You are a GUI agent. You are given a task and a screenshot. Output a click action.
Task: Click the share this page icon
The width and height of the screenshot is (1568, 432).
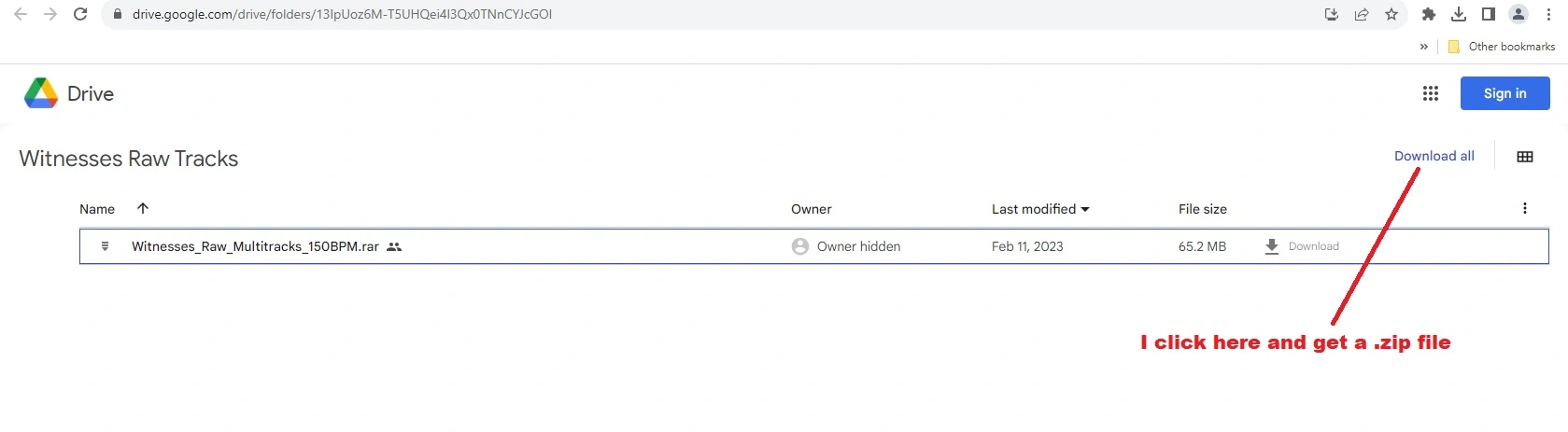click(x=1361, y=14)
